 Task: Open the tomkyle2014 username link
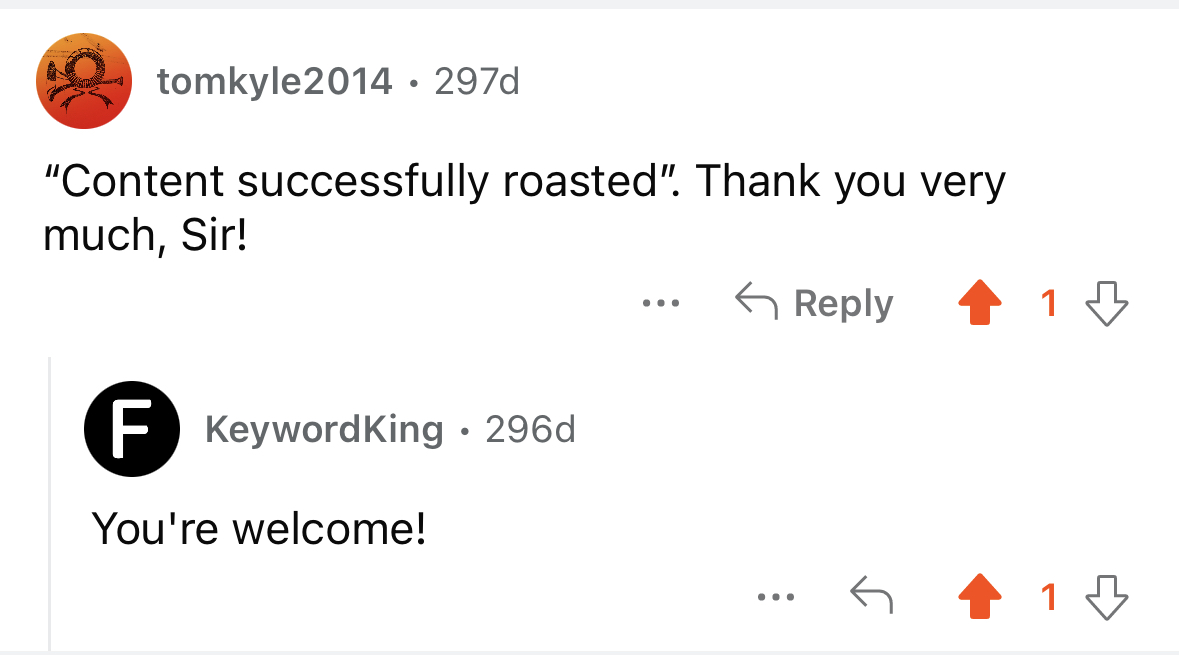coord(274,81)
